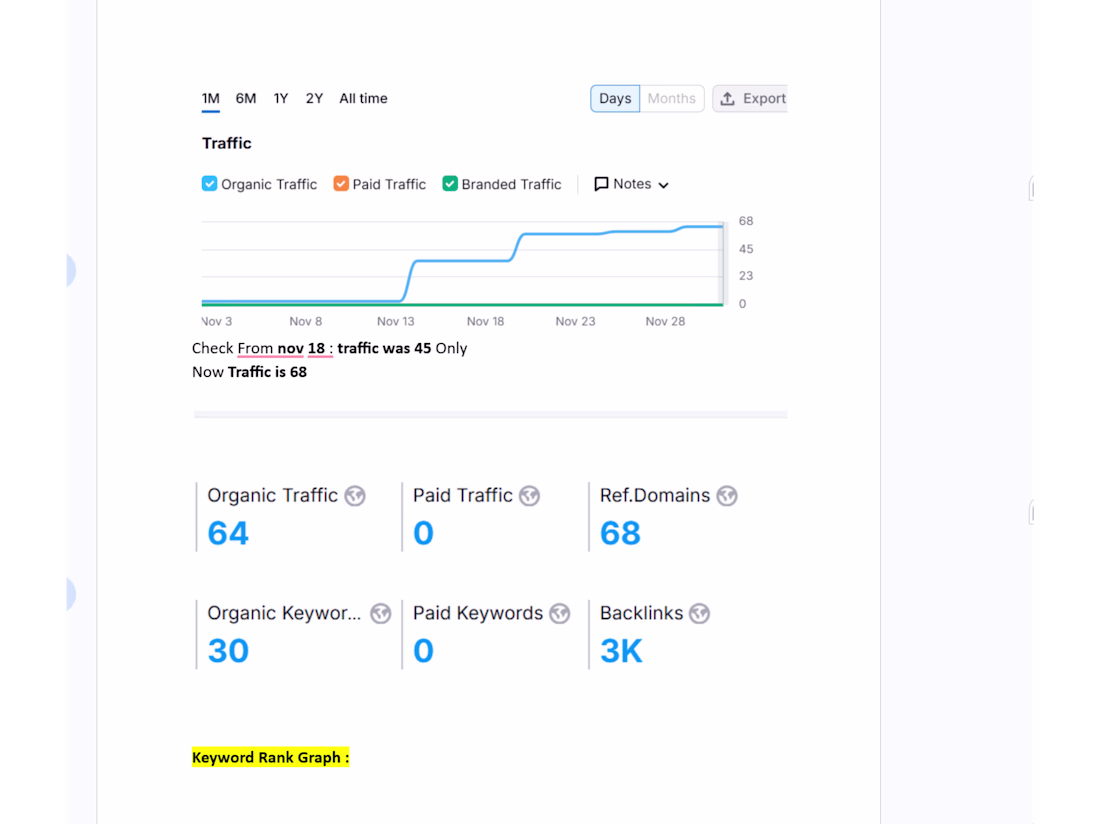Image resolution: width=1100 pixels, height=824 pixels.
Task: Uncheck the Organic Traffic checkbox
Action: (x=210, y=184)
